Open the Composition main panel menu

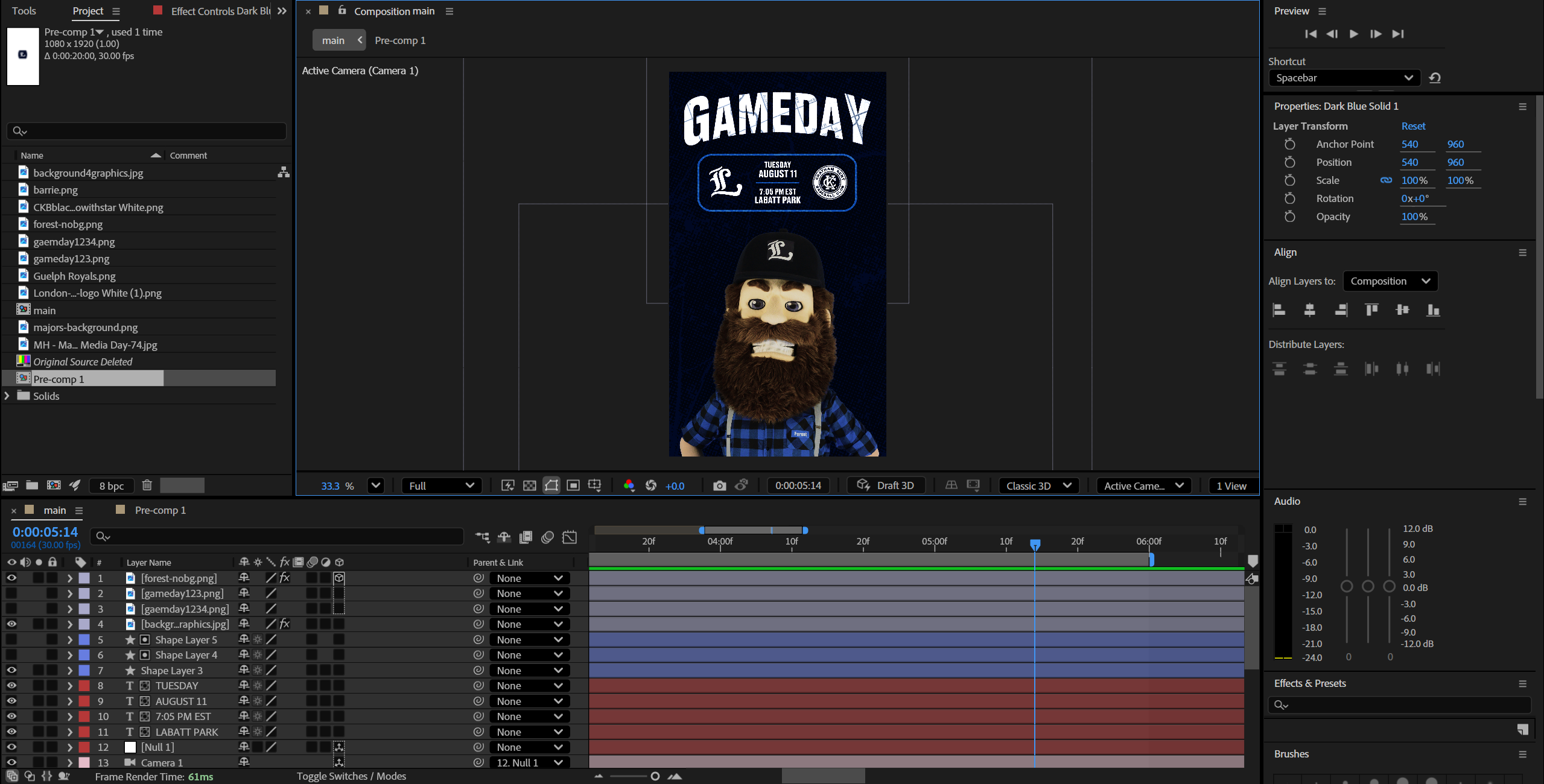pos(449,11)
